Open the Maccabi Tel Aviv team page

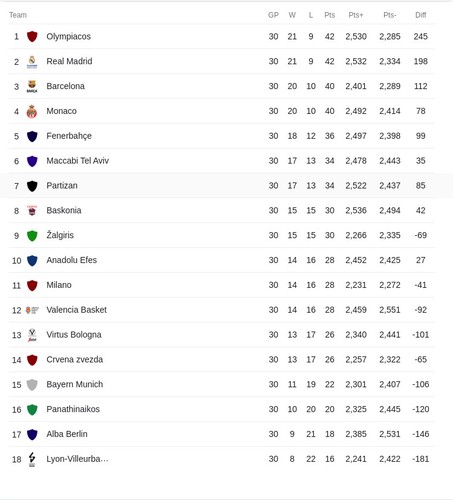(78, 161)
